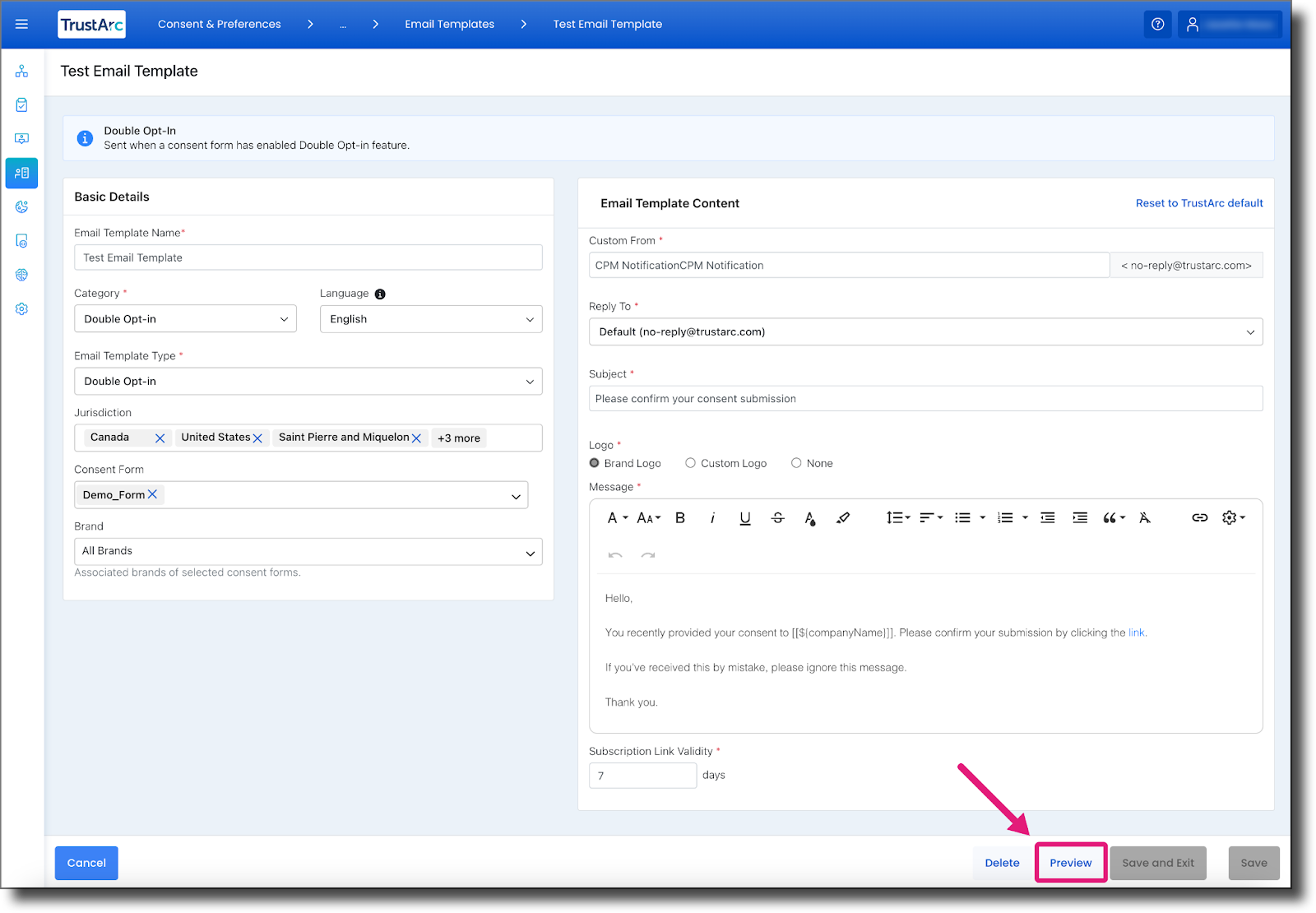Open the gear settings sidebar icon
Image resolution: width=1316 pixels, height=913 pixels.
point(21,309)
